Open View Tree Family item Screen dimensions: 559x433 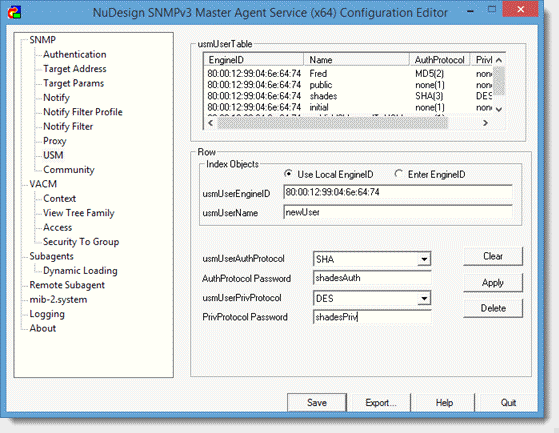click(x=78, y=213)
